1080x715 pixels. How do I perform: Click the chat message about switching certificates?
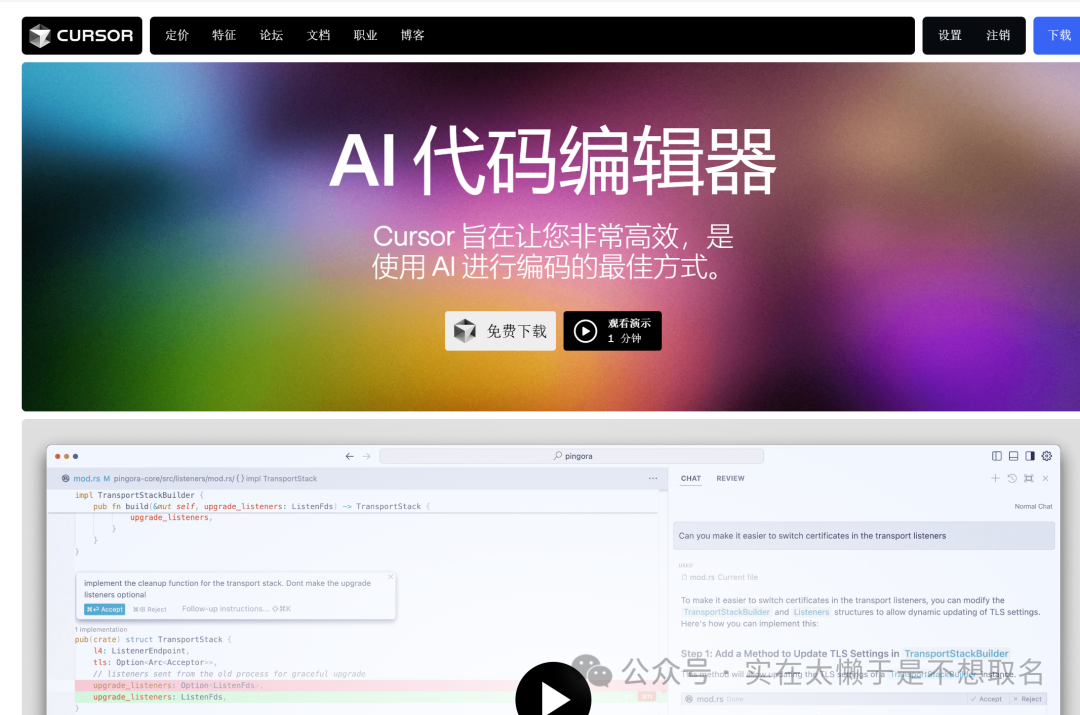point(864,535)
